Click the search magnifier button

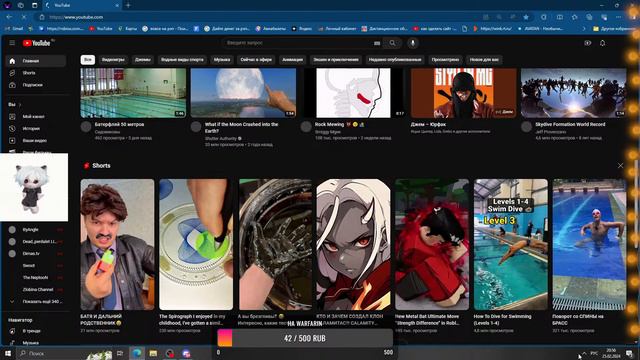[392, 43]
